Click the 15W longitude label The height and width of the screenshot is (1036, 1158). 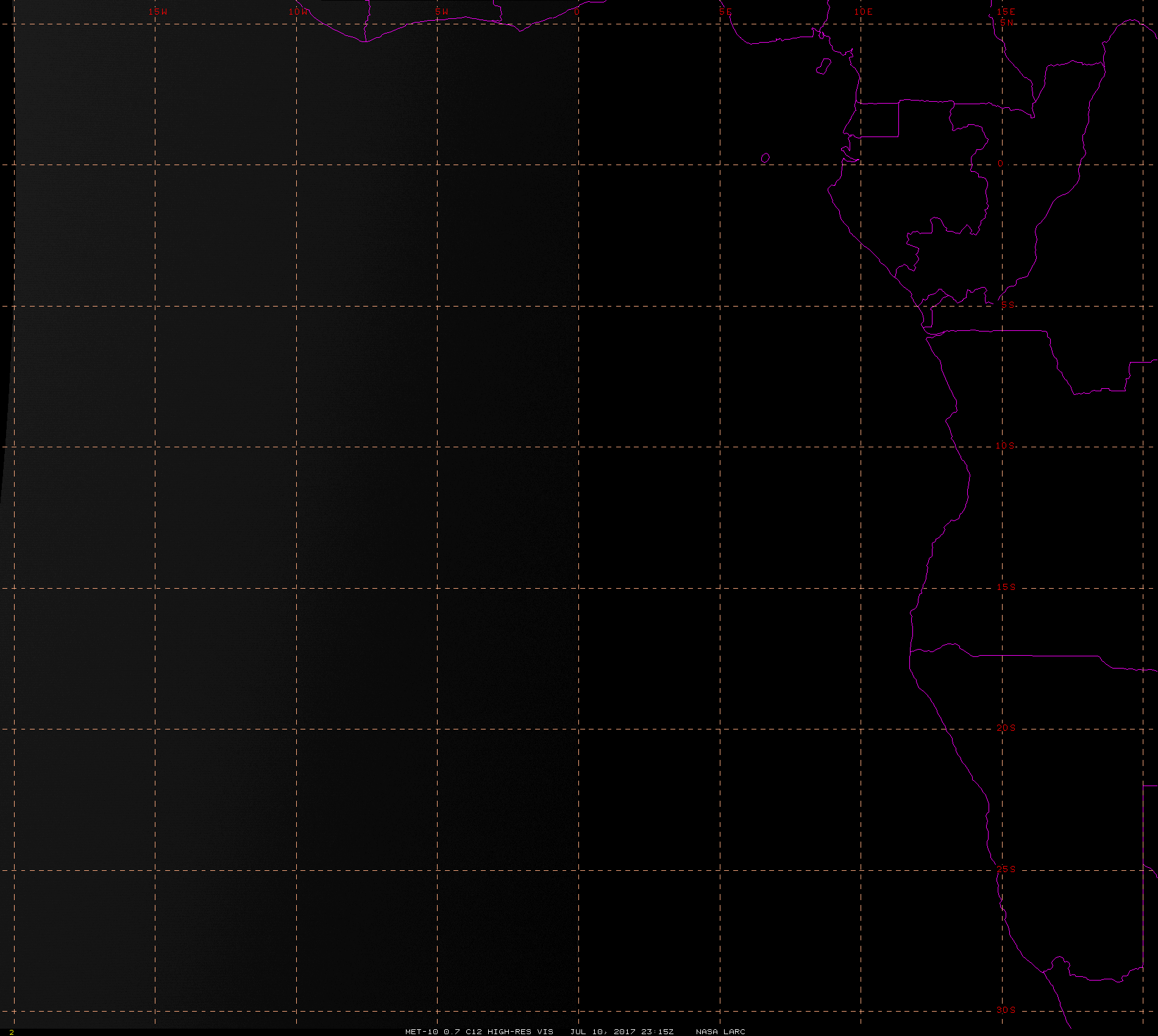click(158, 12)
